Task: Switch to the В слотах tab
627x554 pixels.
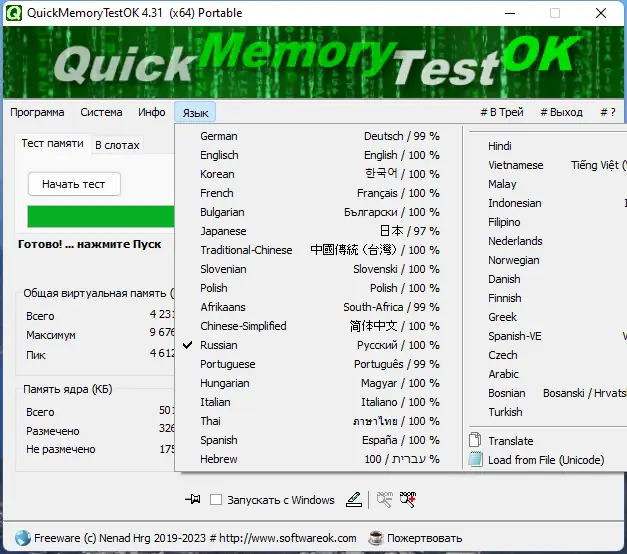Action: 117,145
